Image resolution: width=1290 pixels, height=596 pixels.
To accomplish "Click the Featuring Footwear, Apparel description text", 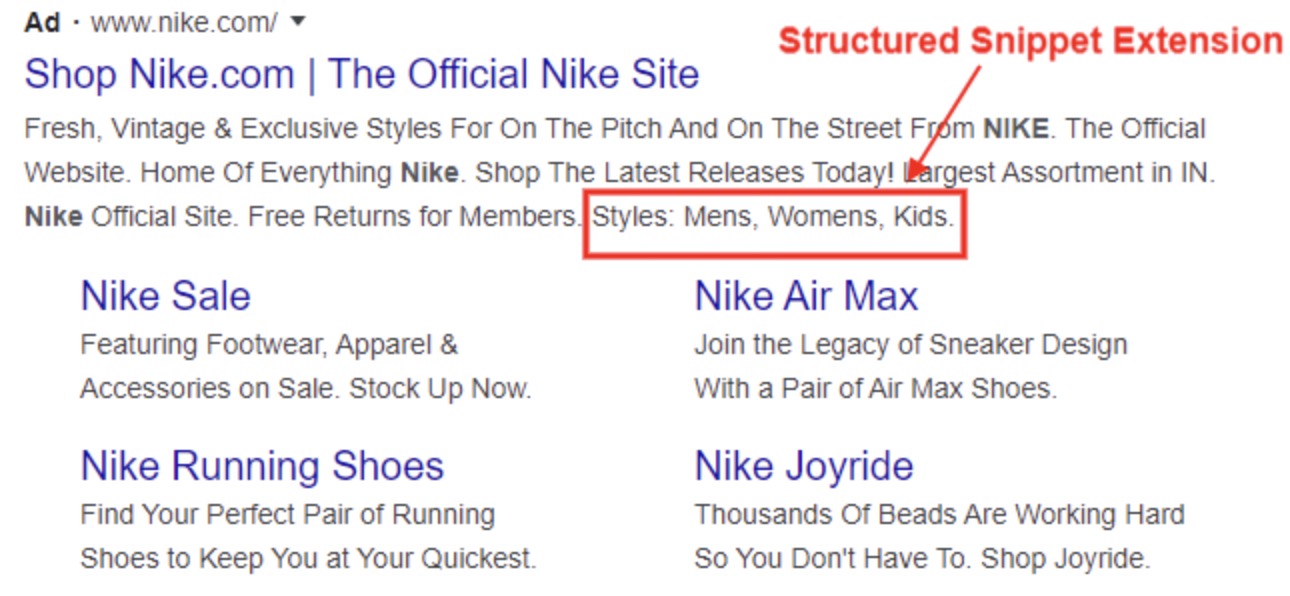I will coord(269,345).
